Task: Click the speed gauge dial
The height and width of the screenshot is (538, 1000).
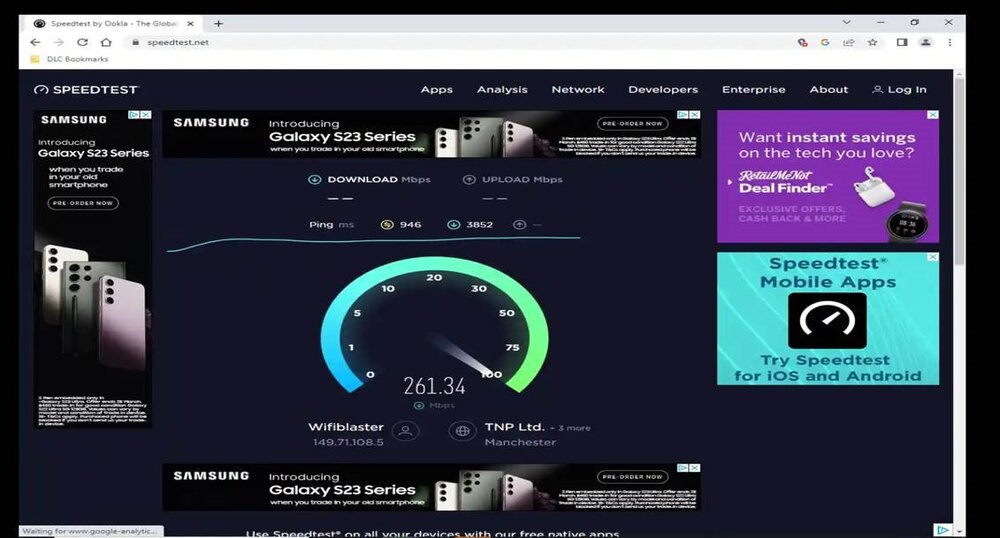Action: coord(434,325)
